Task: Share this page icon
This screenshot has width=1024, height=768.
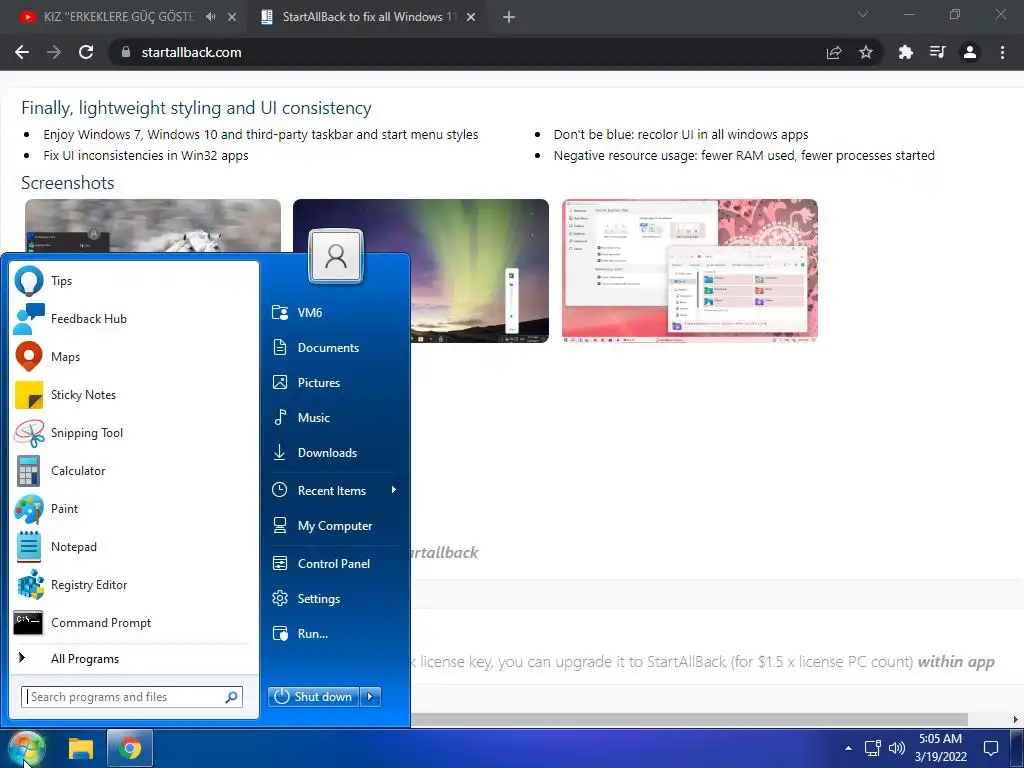Action: (834, 52)
